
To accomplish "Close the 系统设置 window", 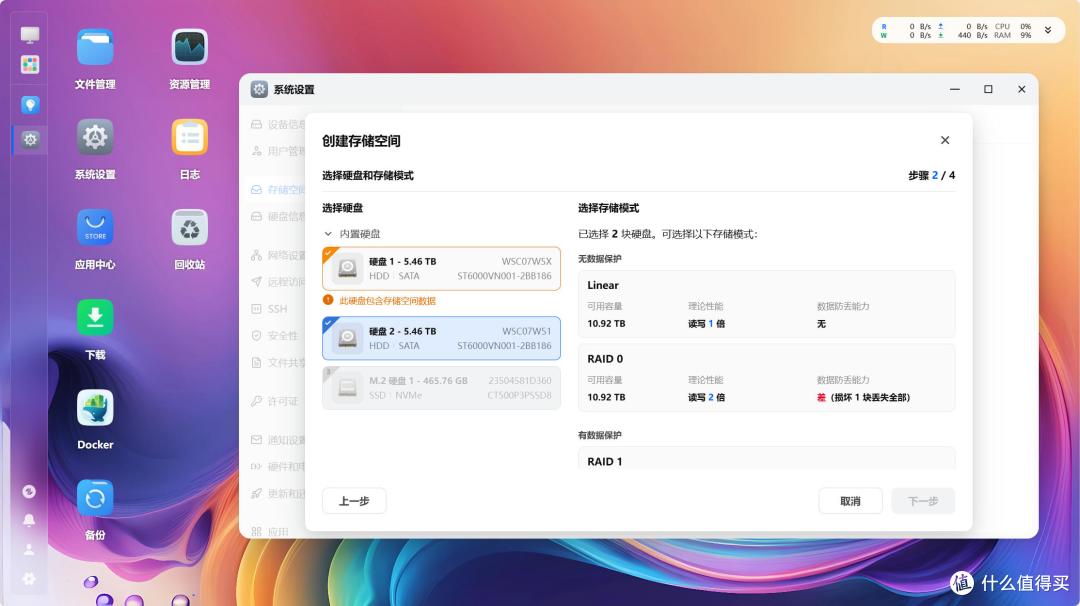I will 1021,89.
